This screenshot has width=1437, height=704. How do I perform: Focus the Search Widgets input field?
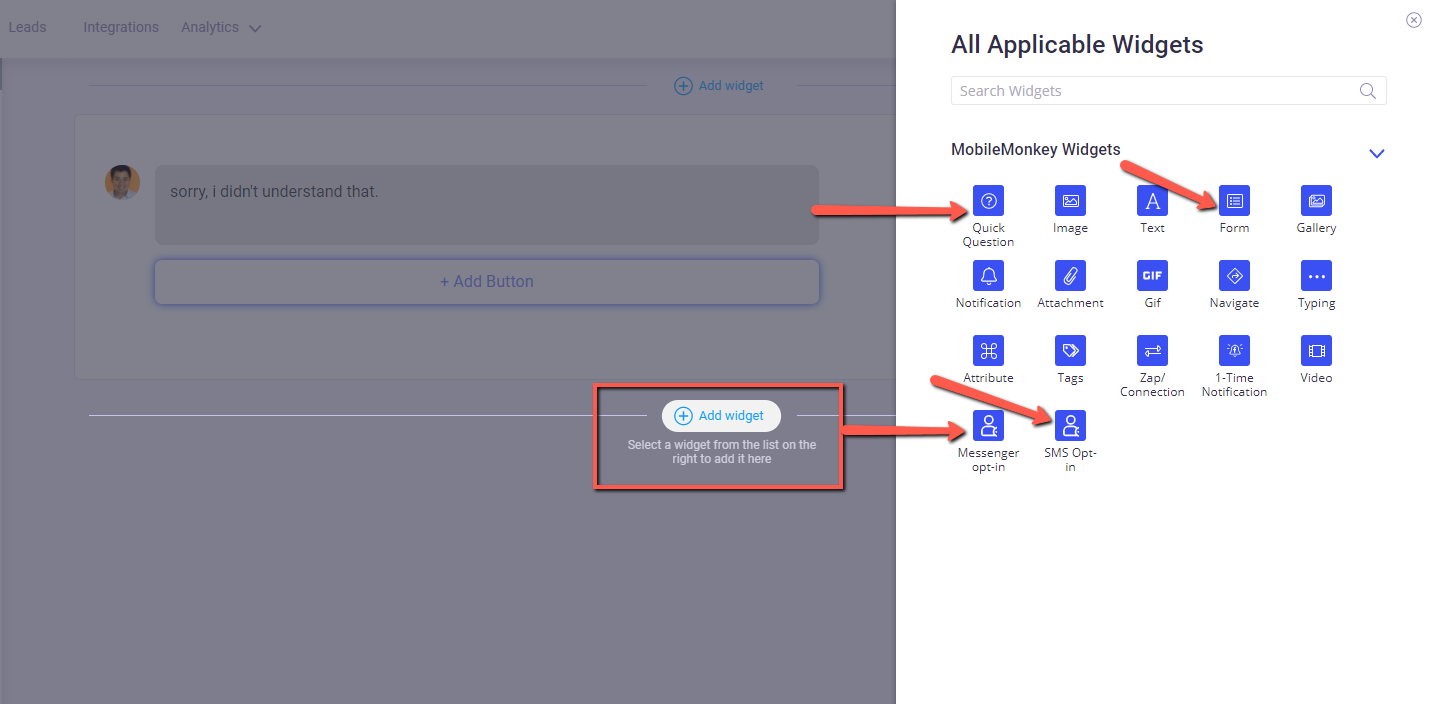1155,91
